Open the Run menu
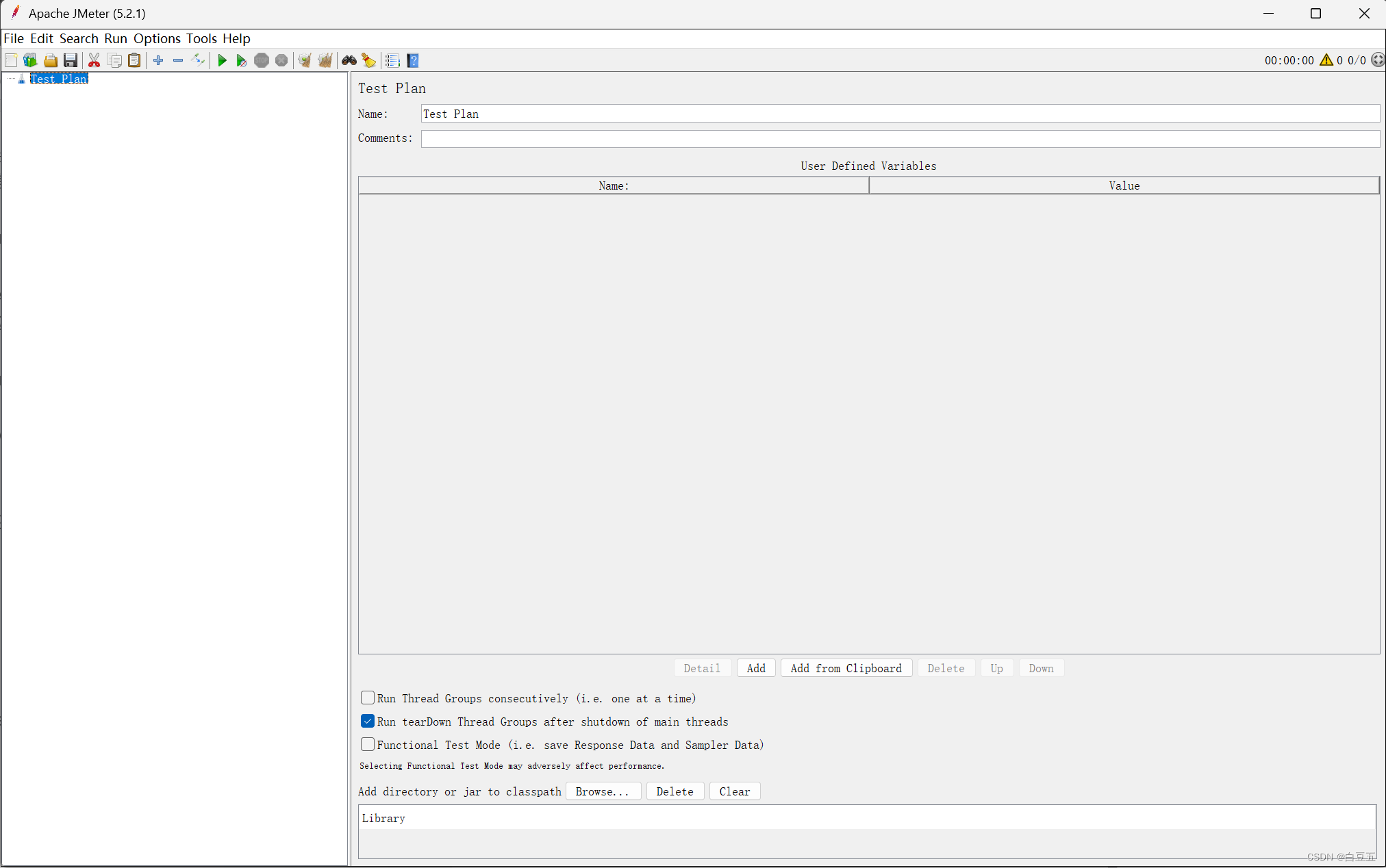 pyautogui.click(x=115, y=38)
